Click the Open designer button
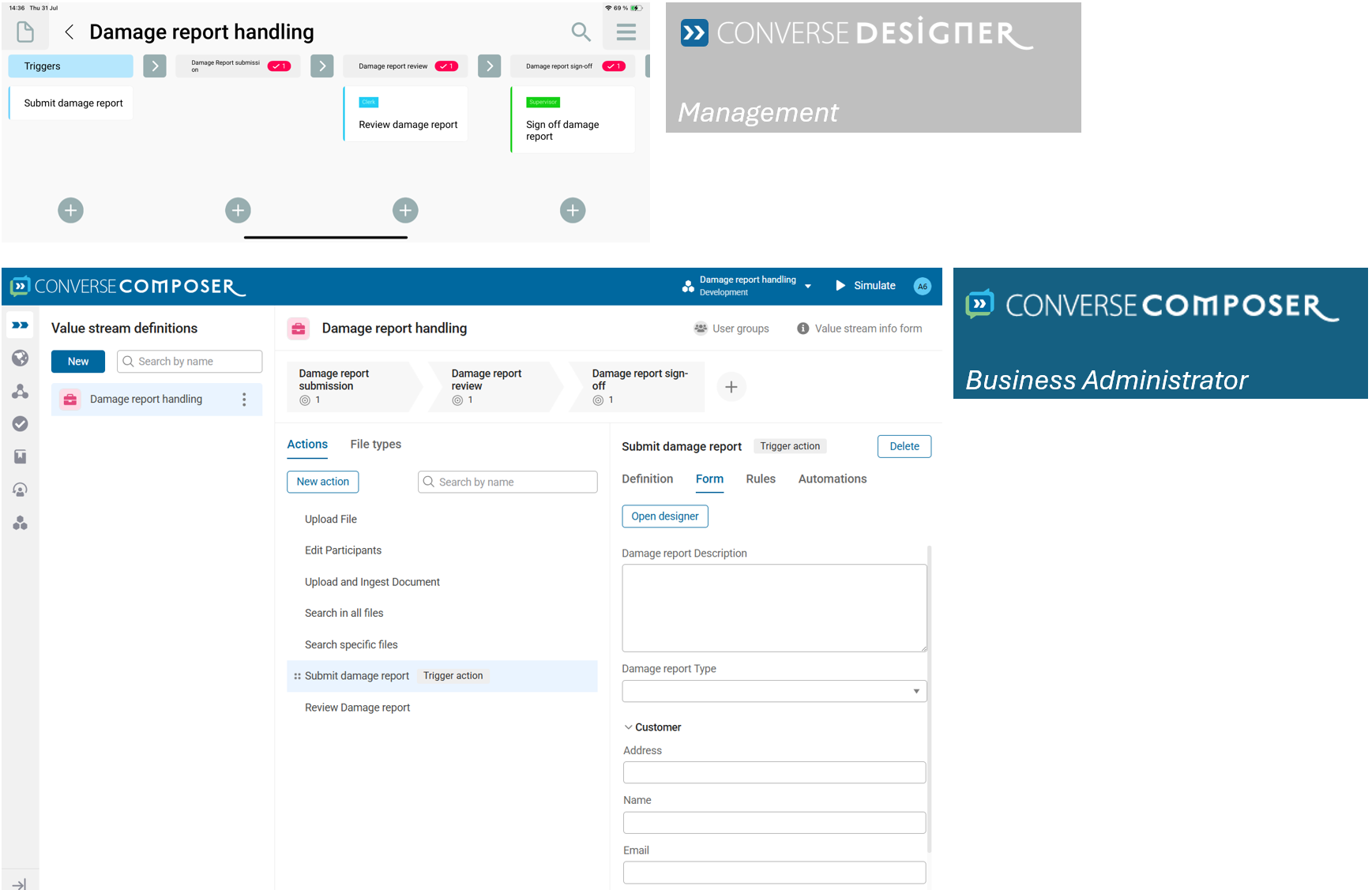The image size is (1372, 890). tap(664, 516)
